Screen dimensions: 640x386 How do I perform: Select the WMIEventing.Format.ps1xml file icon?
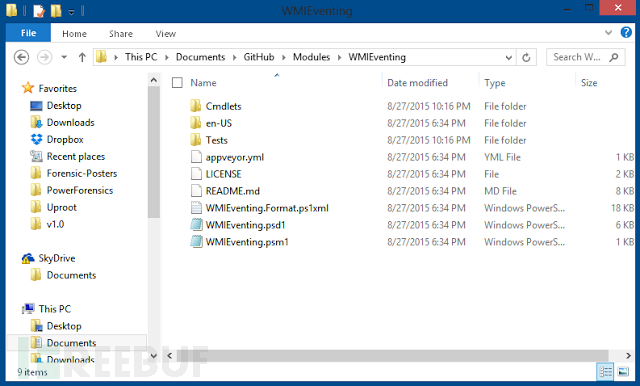(196, 208)
